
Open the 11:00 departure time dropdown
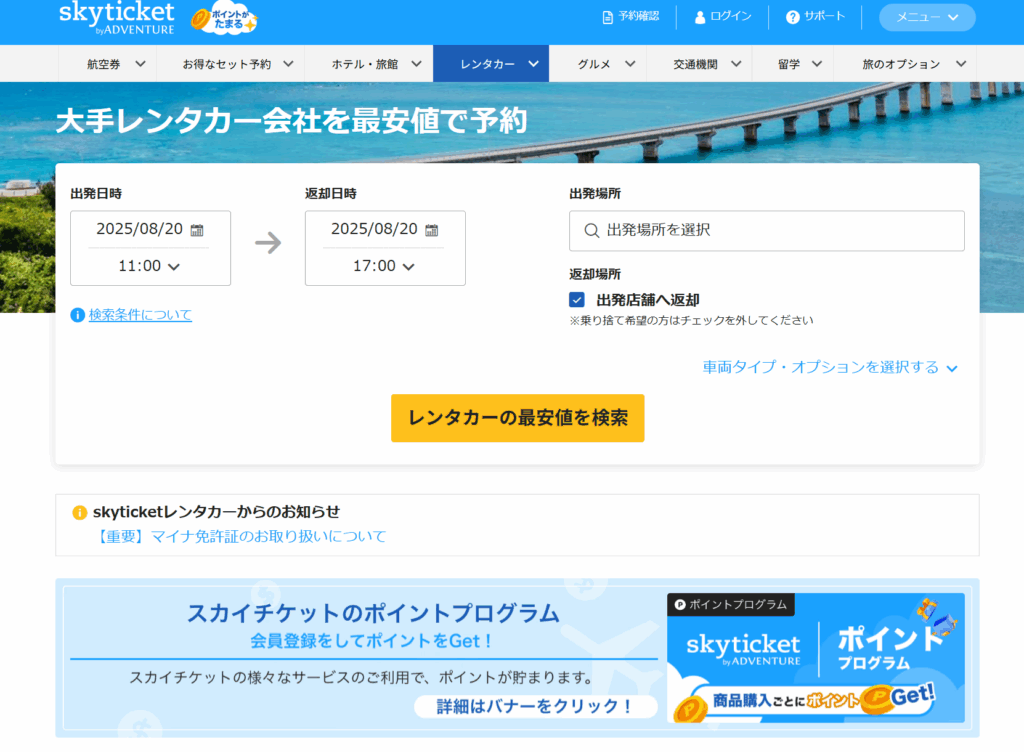tap(150, 266)
